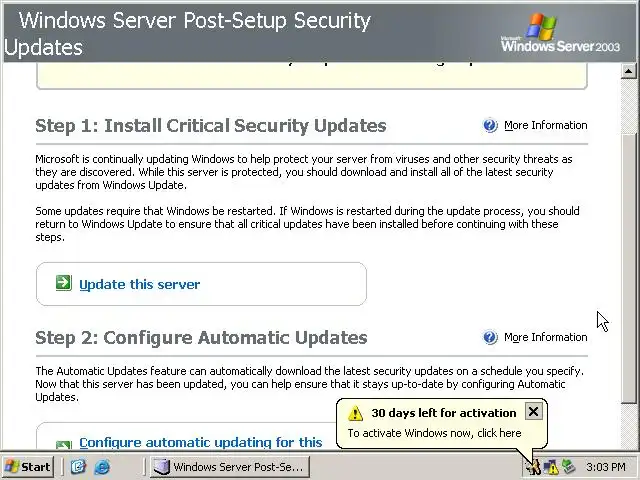Open More Information link for Step 2

[x=545, y=337]
